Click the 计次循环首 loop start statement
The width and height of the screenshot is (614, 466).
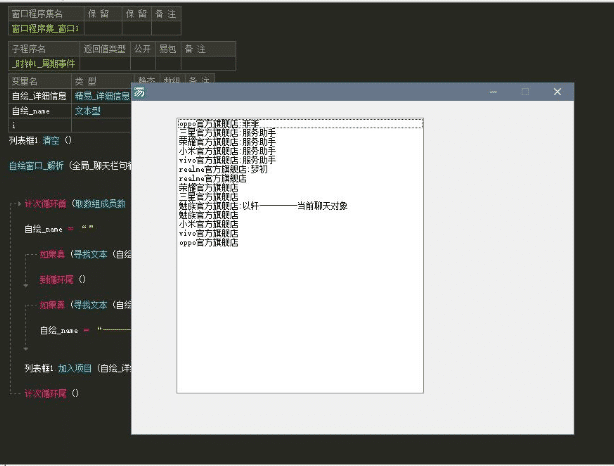[x=45, y=204]
